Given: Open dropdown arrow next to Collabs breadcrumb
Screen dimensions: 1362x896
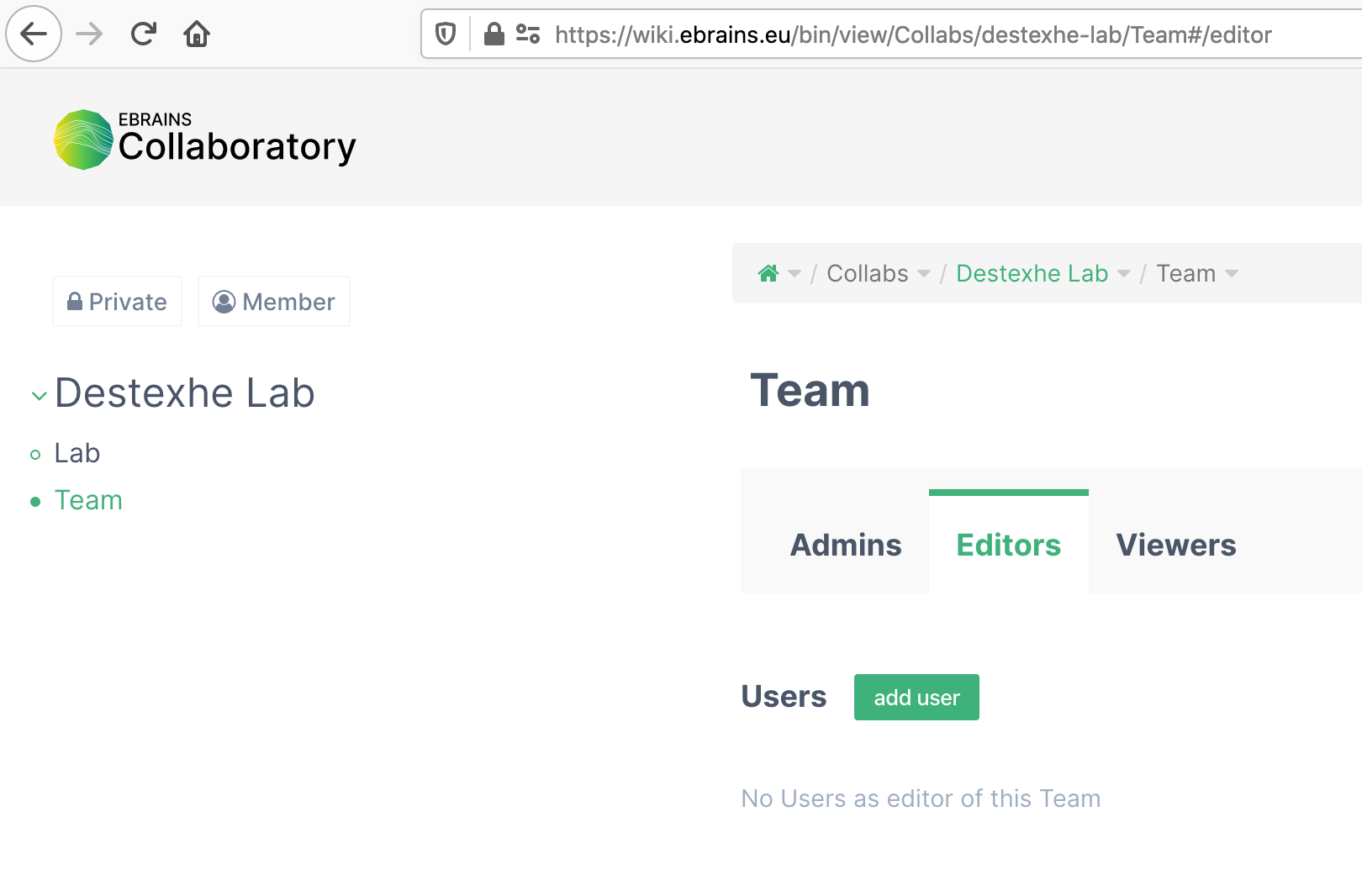Looking at the screenshot, I should (924, 274).
